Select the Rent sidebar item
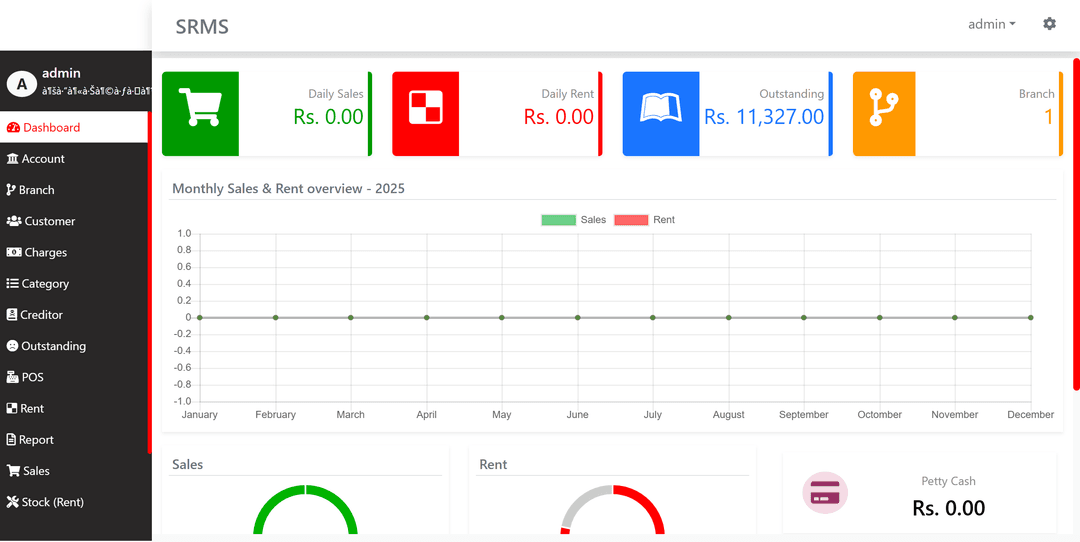 tap(74, 408)
